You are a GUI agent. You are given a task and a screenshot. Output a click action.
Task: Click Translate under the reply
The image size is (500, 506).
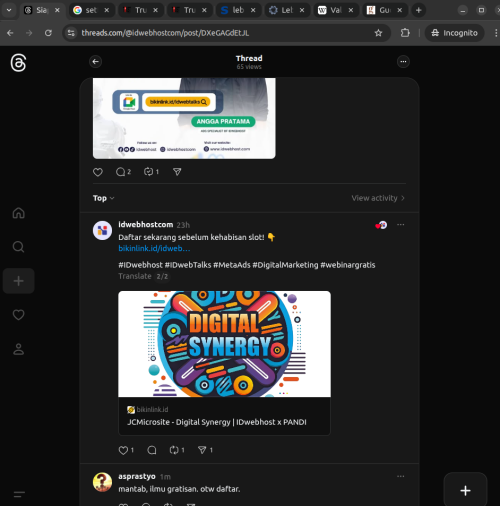point(135,276)
